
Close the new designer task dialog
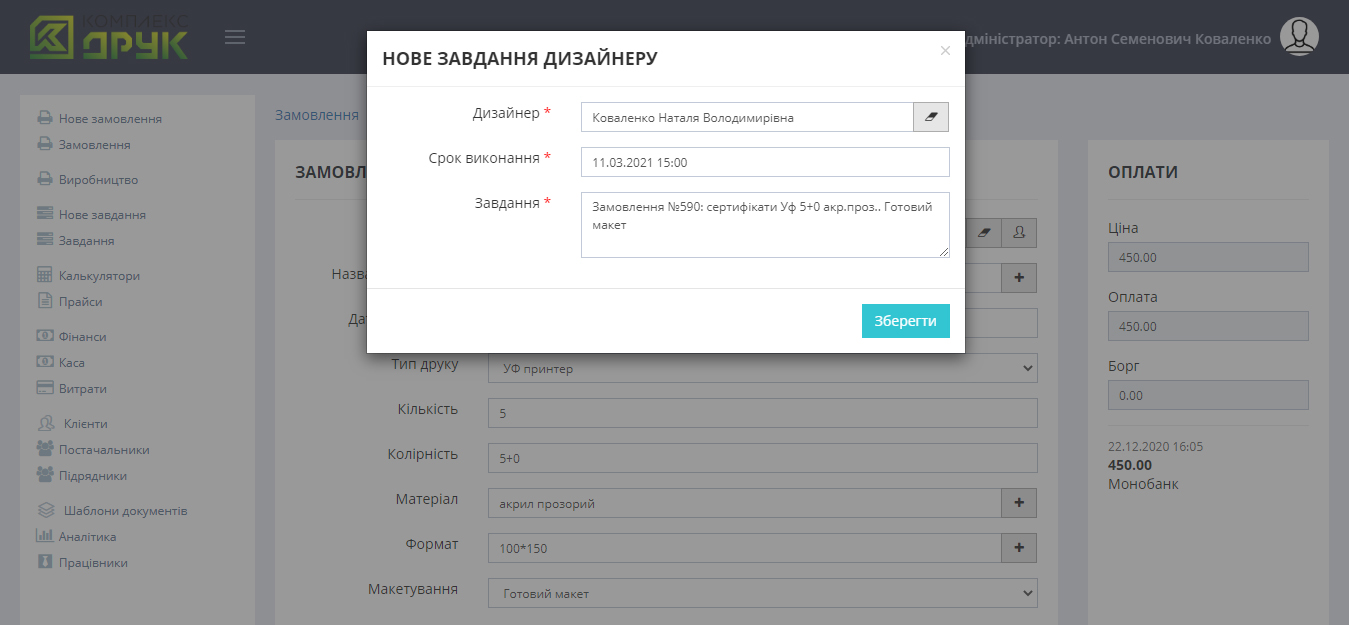(945, 51)
